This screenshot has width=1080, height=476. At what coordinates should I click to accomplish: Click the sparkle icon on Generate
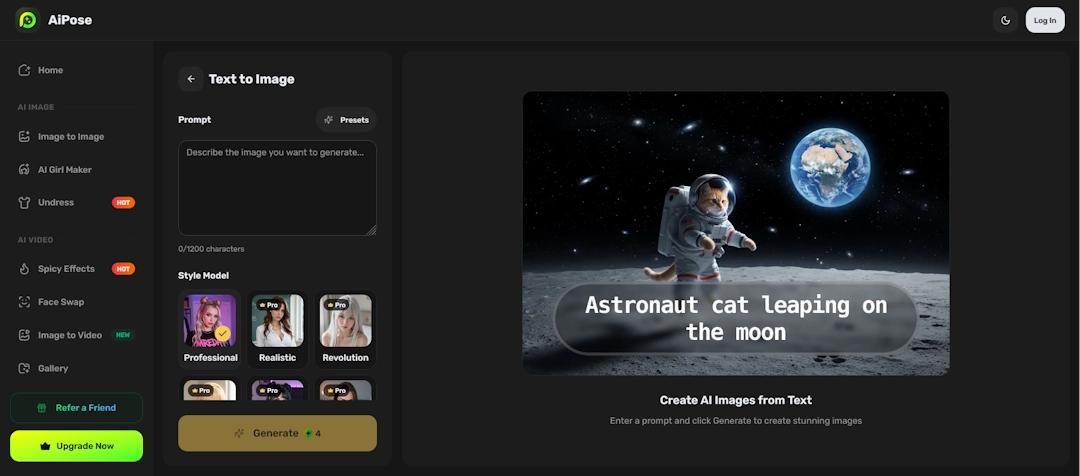coord(239,433)
